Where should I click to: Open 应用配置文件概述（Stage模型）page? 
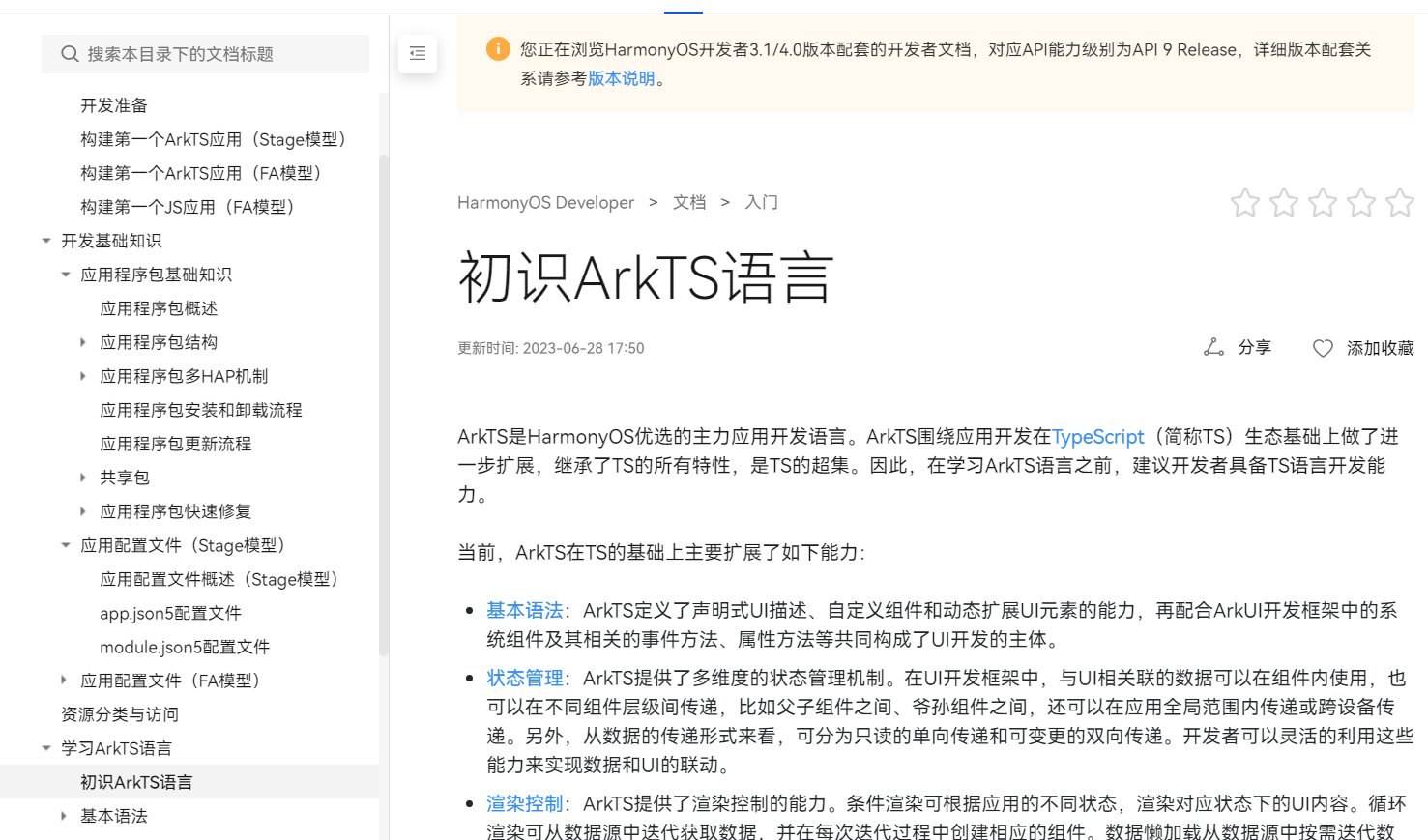(220, 579)
